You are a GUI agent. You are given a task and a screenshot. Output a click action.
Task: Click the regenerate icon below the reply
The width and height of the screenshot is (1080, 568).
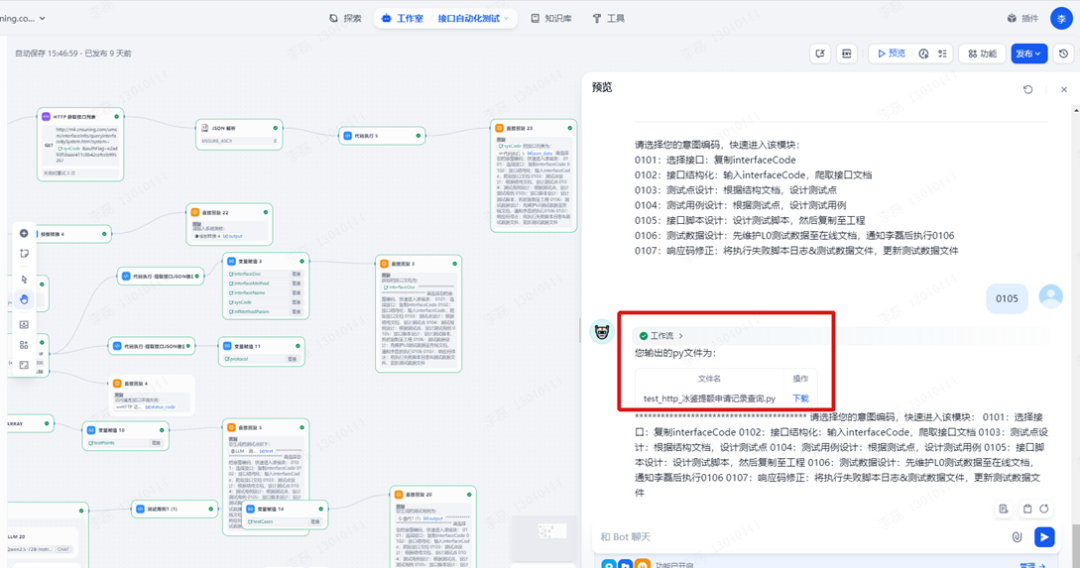pyautogui.click(x=1044, y=509)
